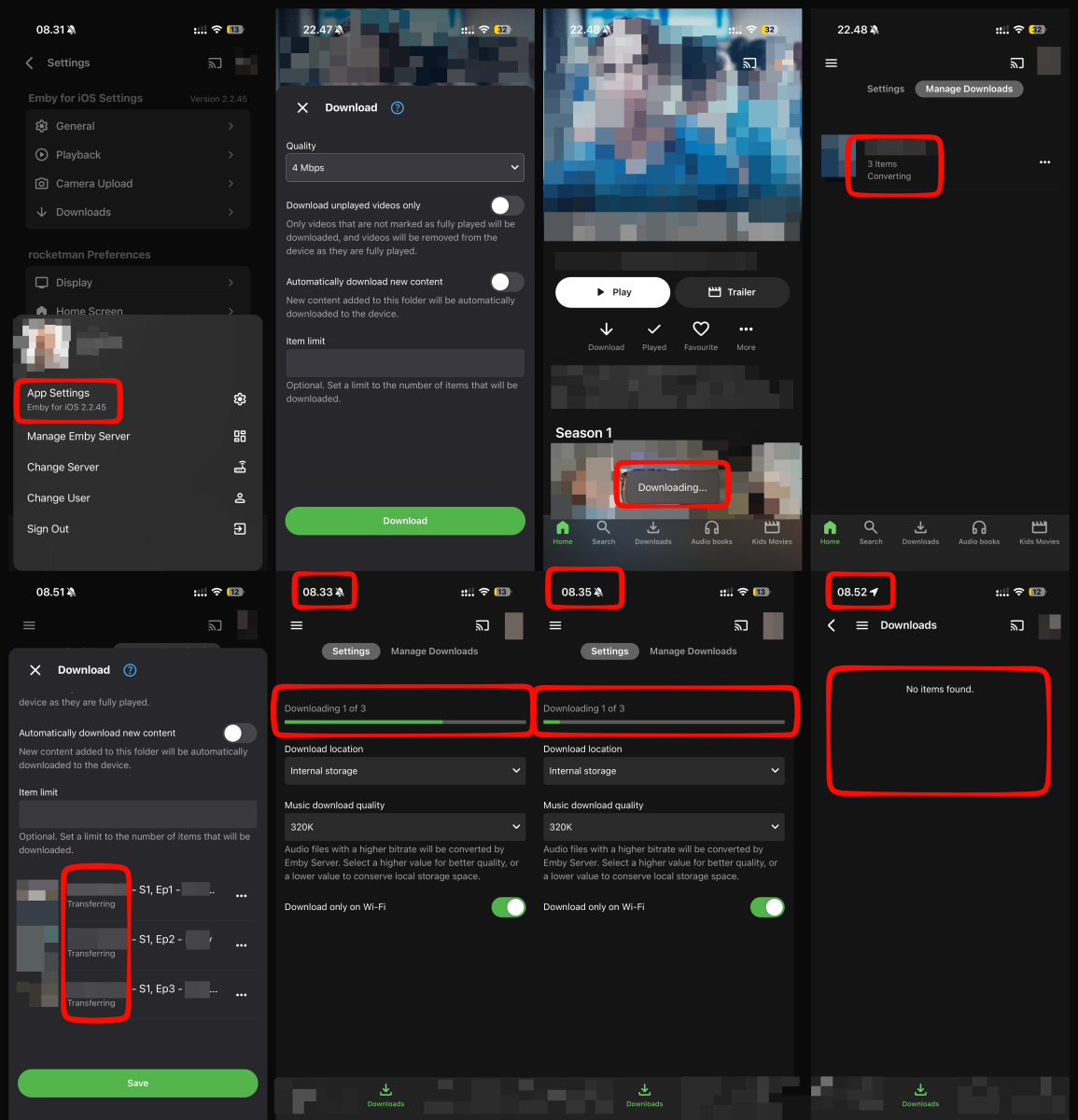
Task: Switch to Manage Downloads tab on the 08.33 screen
Action: pyautogui.click(x=434, y=651)
